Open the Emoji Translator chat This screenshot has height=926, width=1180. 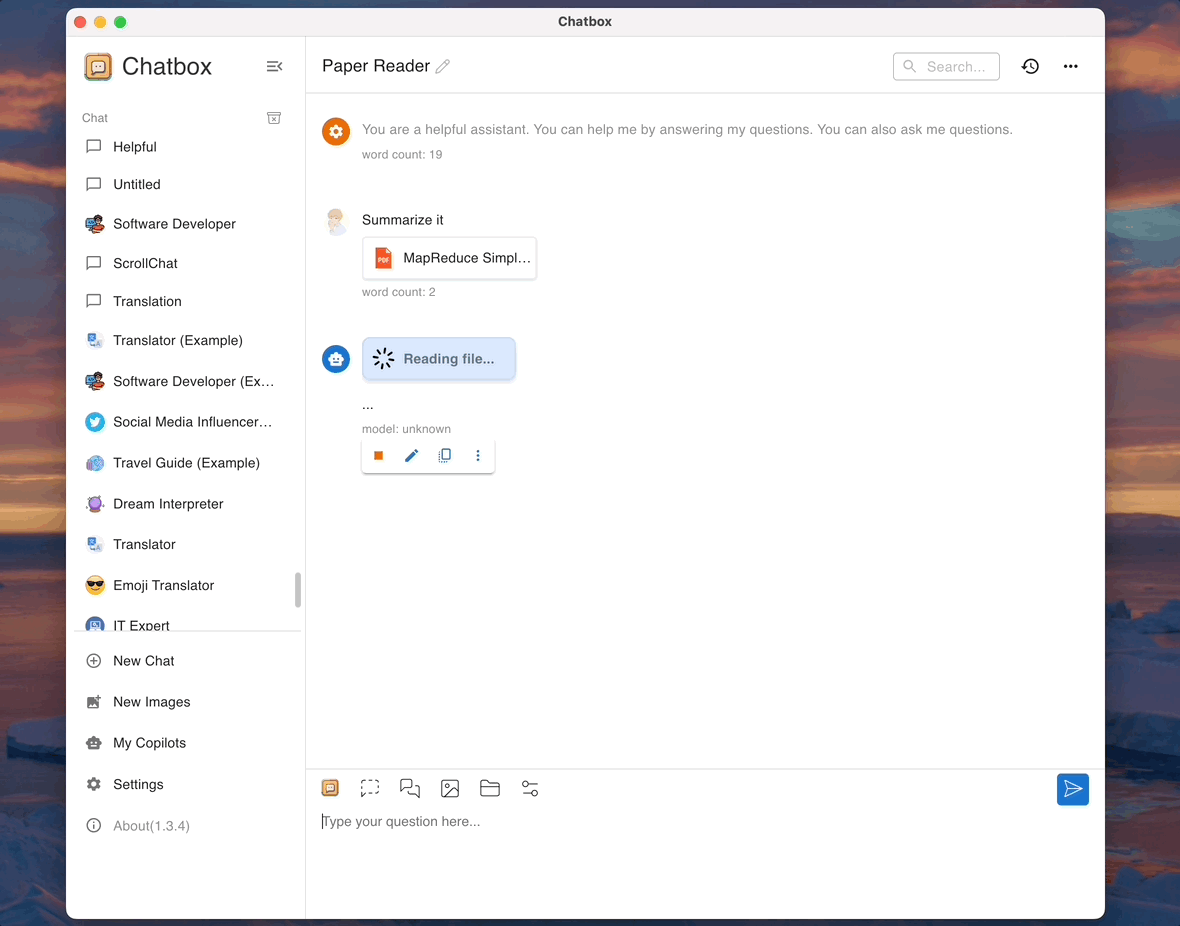(163, 585)
